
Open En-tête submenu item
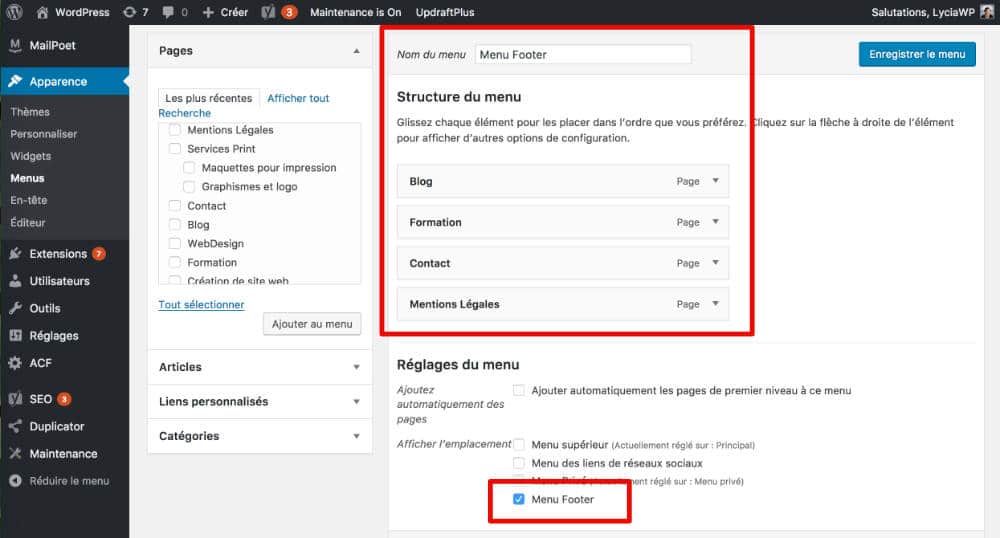tap(29, 200)
